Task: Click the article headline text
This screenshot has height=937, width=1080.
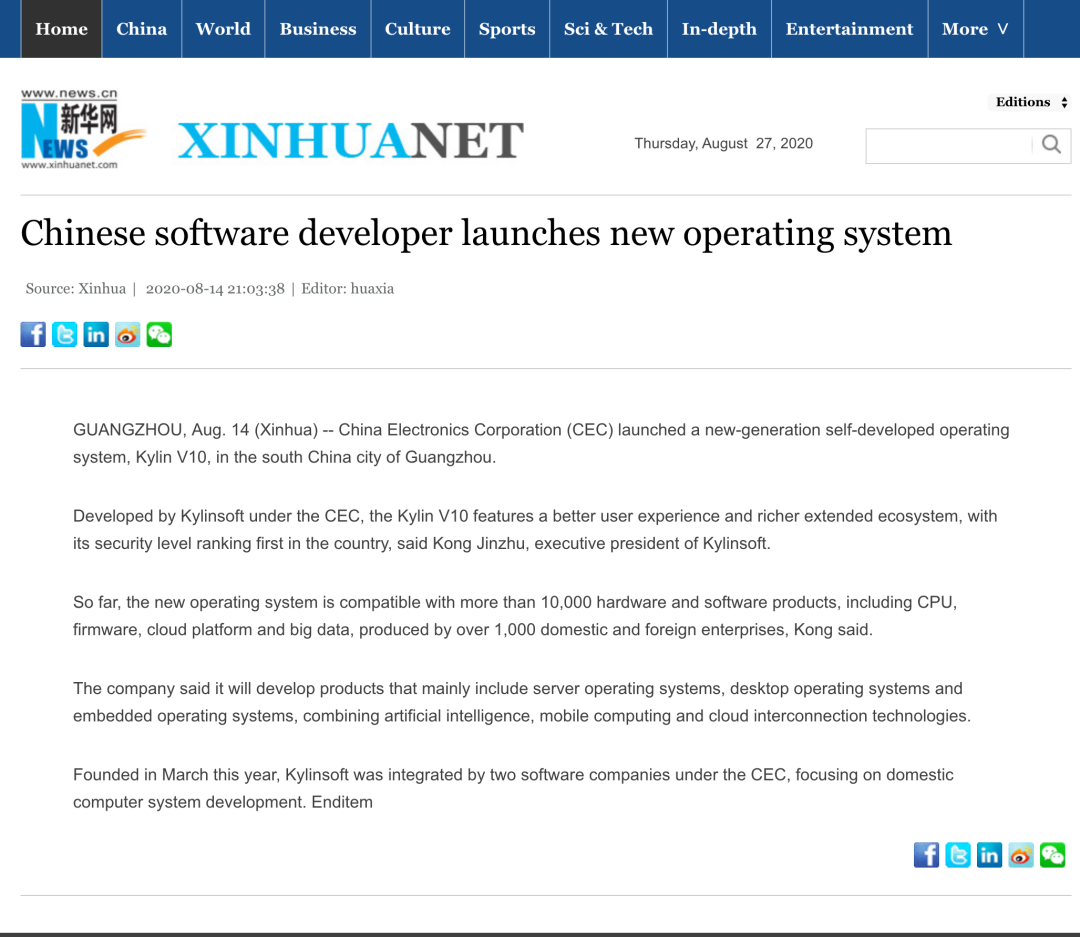Action: click(x=486, y=234)
